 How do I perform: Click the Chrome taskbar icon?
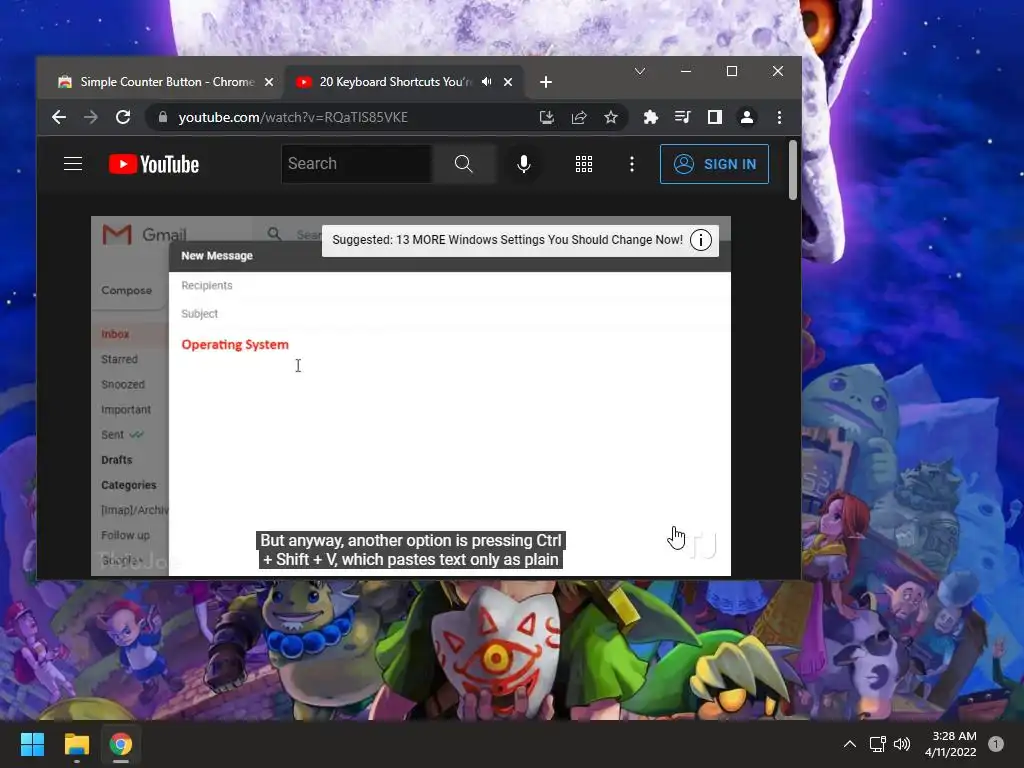[x=121, y=744]
